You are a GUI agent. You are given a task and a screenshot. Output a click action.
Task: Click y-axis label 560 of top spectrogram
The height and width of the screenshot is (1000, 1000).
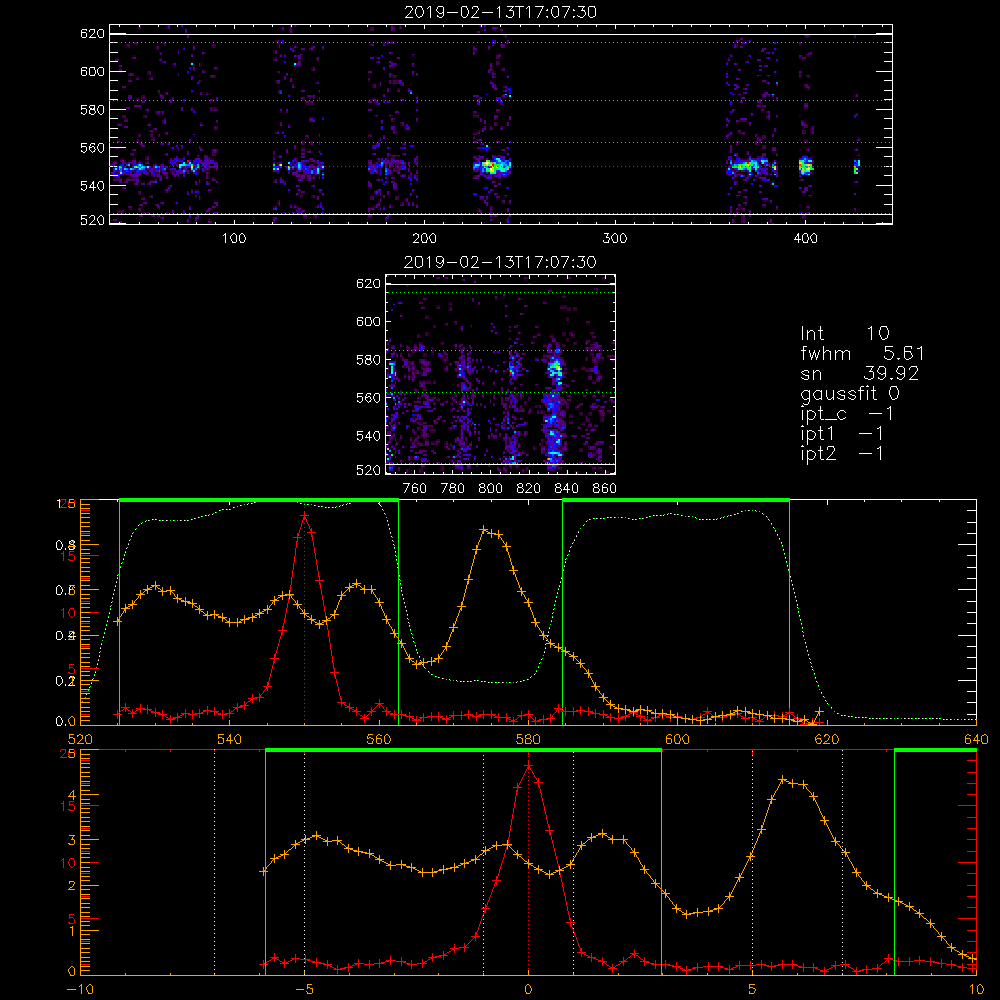[92, 147]
